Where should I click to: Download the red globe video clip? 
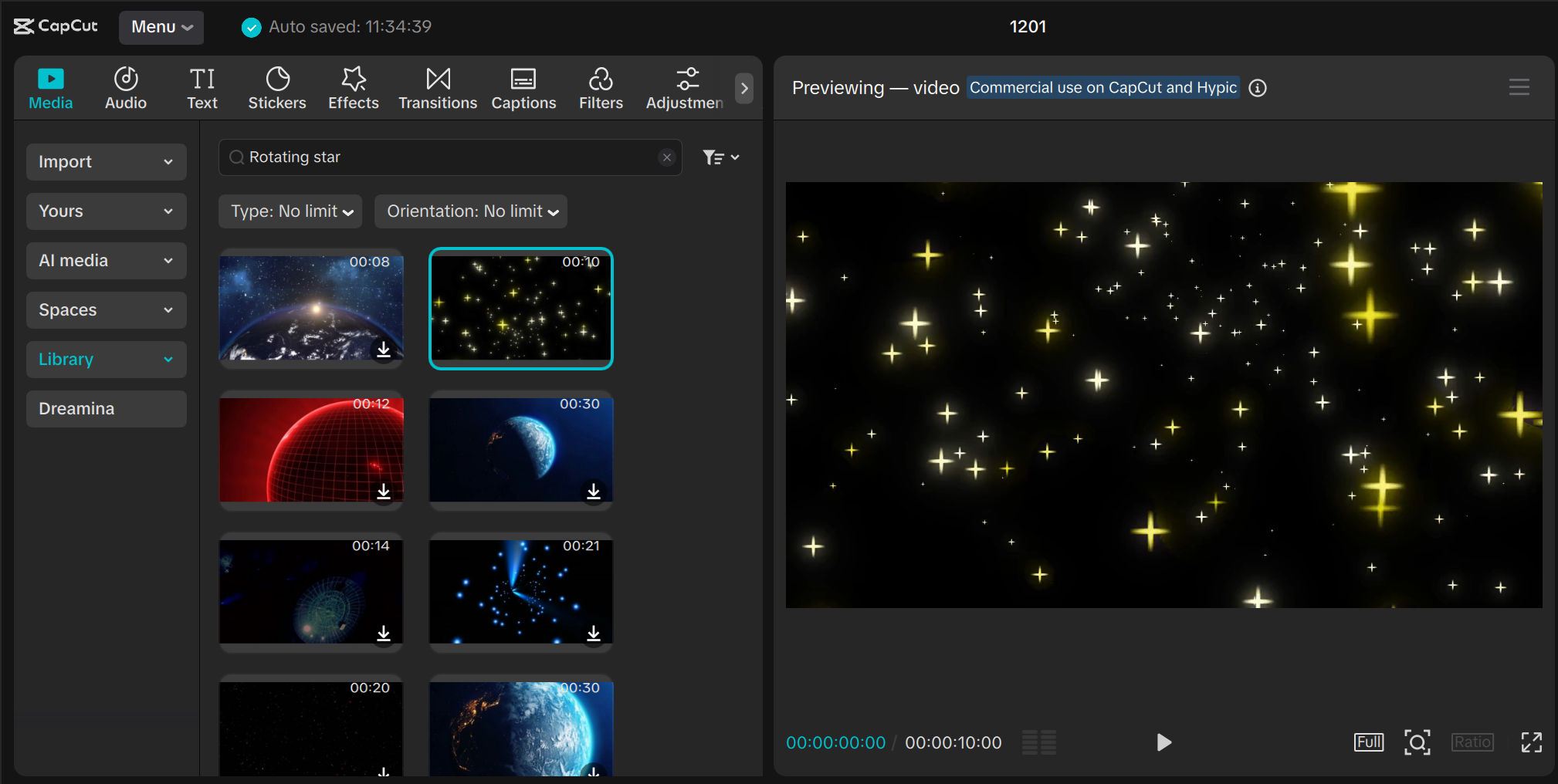tap(384, 492)
